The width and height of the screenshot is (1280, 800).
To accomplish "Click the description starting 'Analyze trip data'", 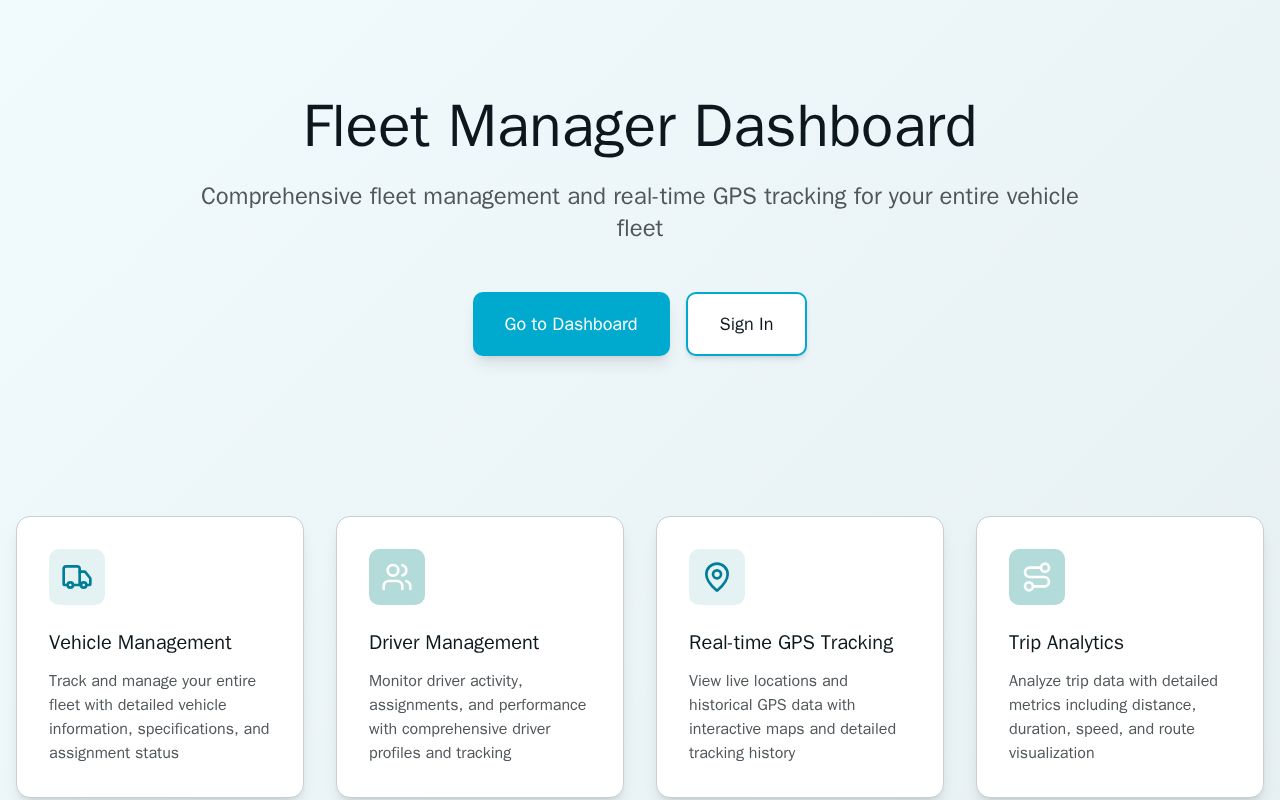I will point(1114,717).
